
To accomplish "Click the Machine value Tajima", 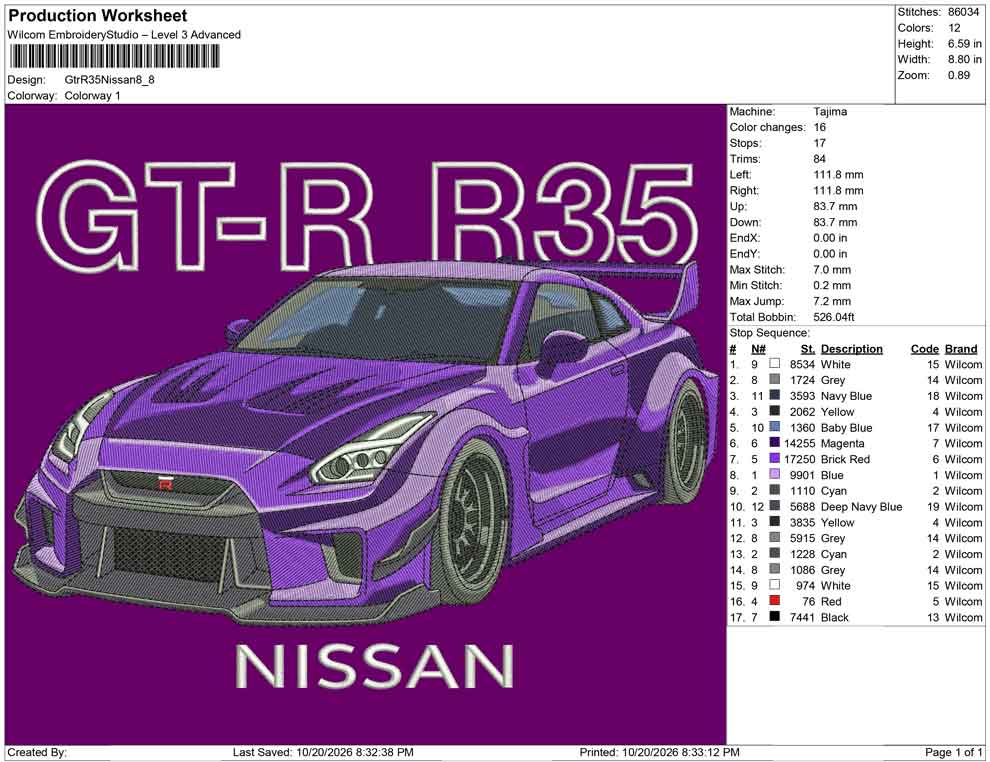I will point(830,111).
